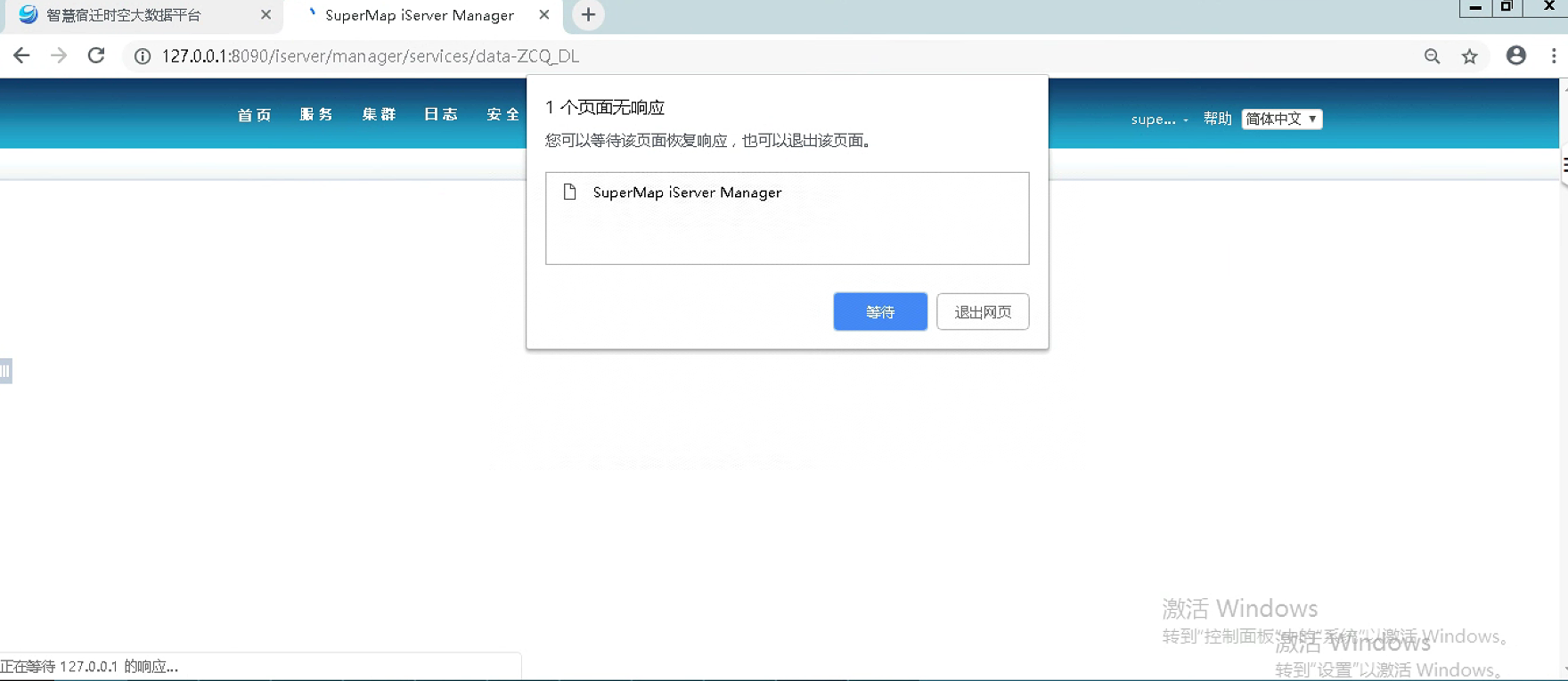Open the user profile avatar icon
This screenshot has width=1568, height=681.
[1515, 55]
